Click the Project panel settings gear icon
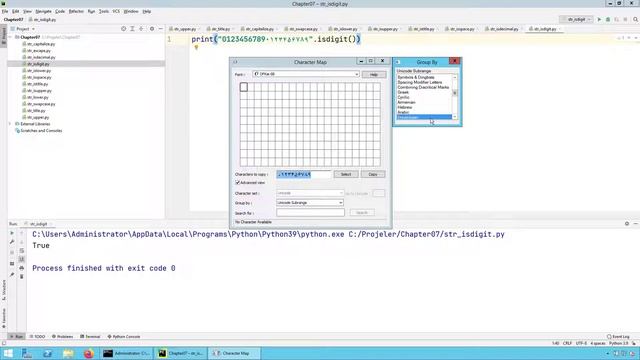640x360 pixels. point(152,29)
